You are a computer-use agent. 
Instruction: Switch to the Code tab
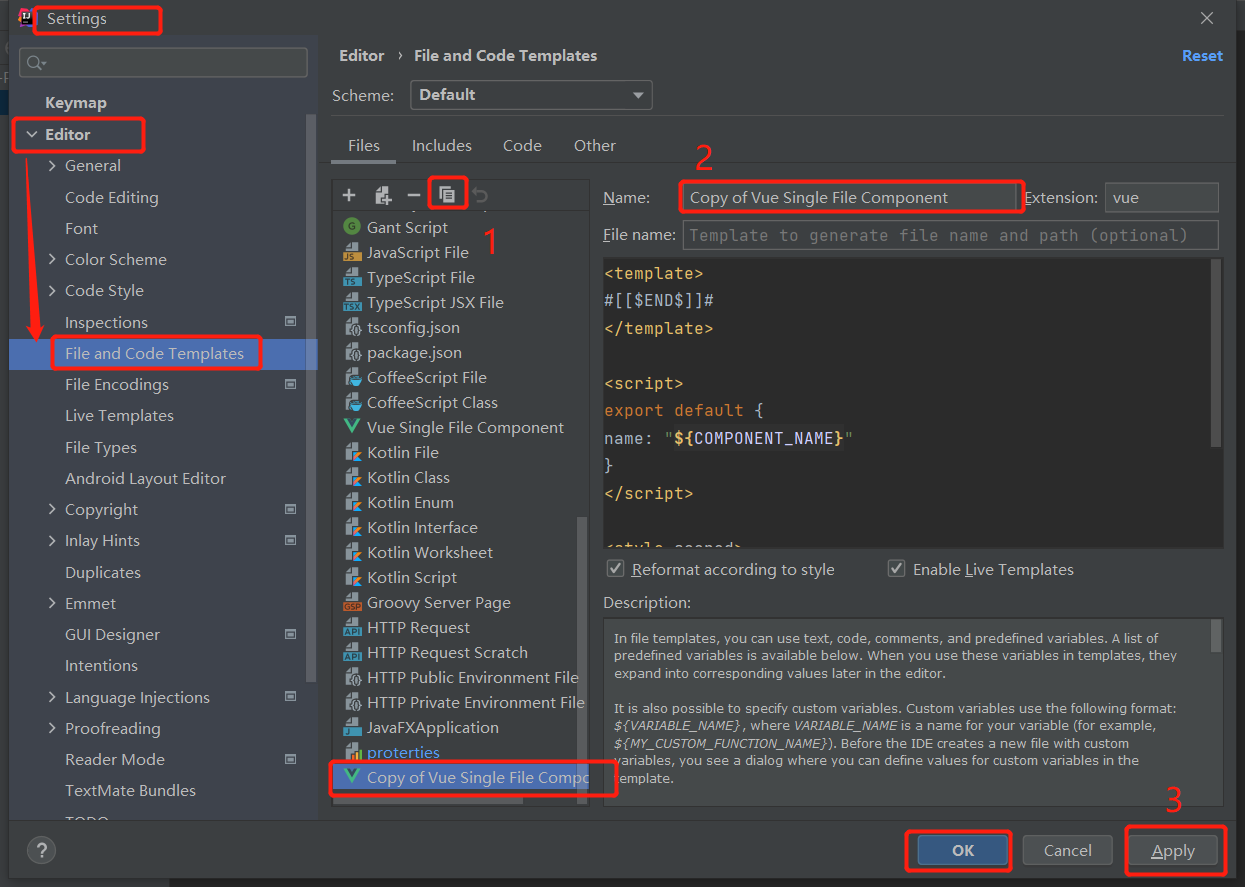tap(522, 146)
